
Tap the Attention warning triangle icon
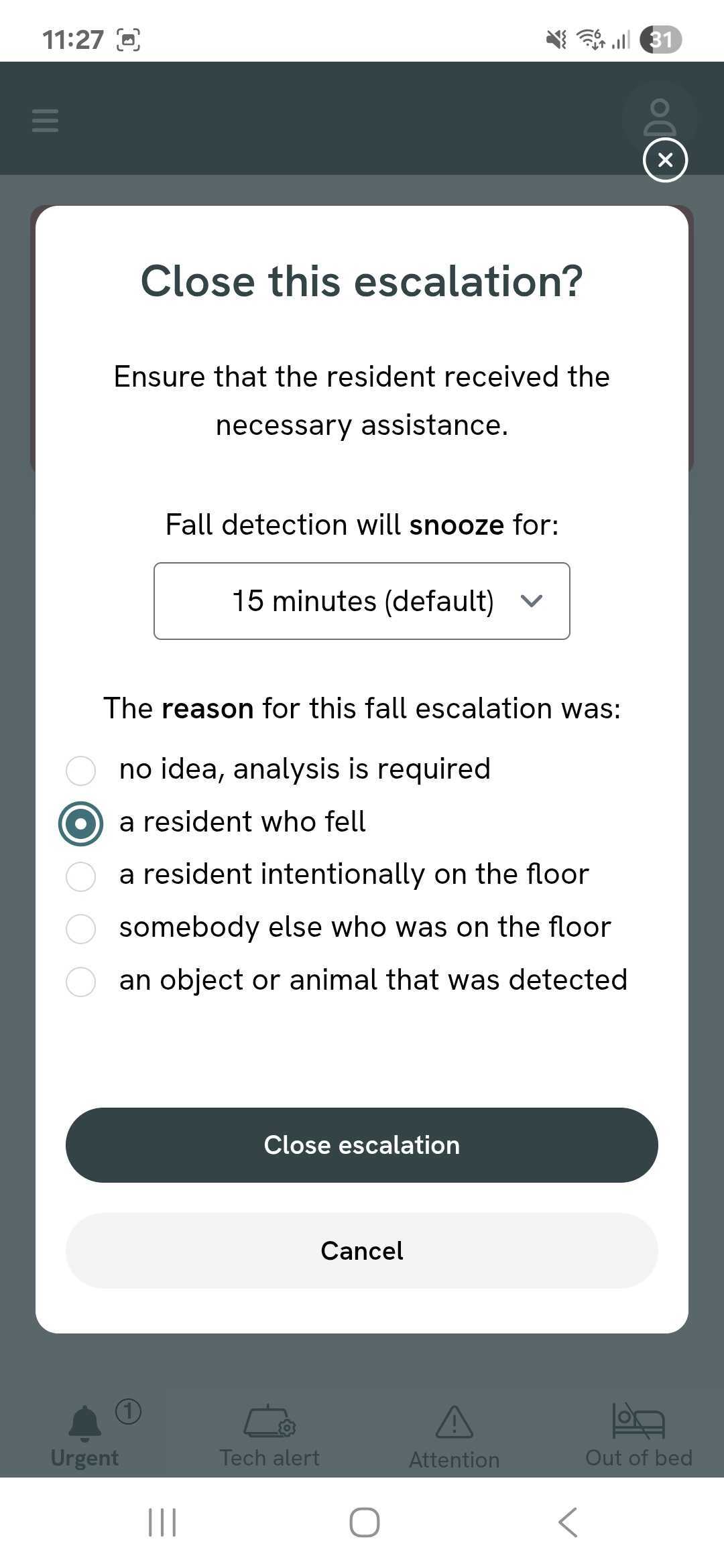tap(454, 1421)
